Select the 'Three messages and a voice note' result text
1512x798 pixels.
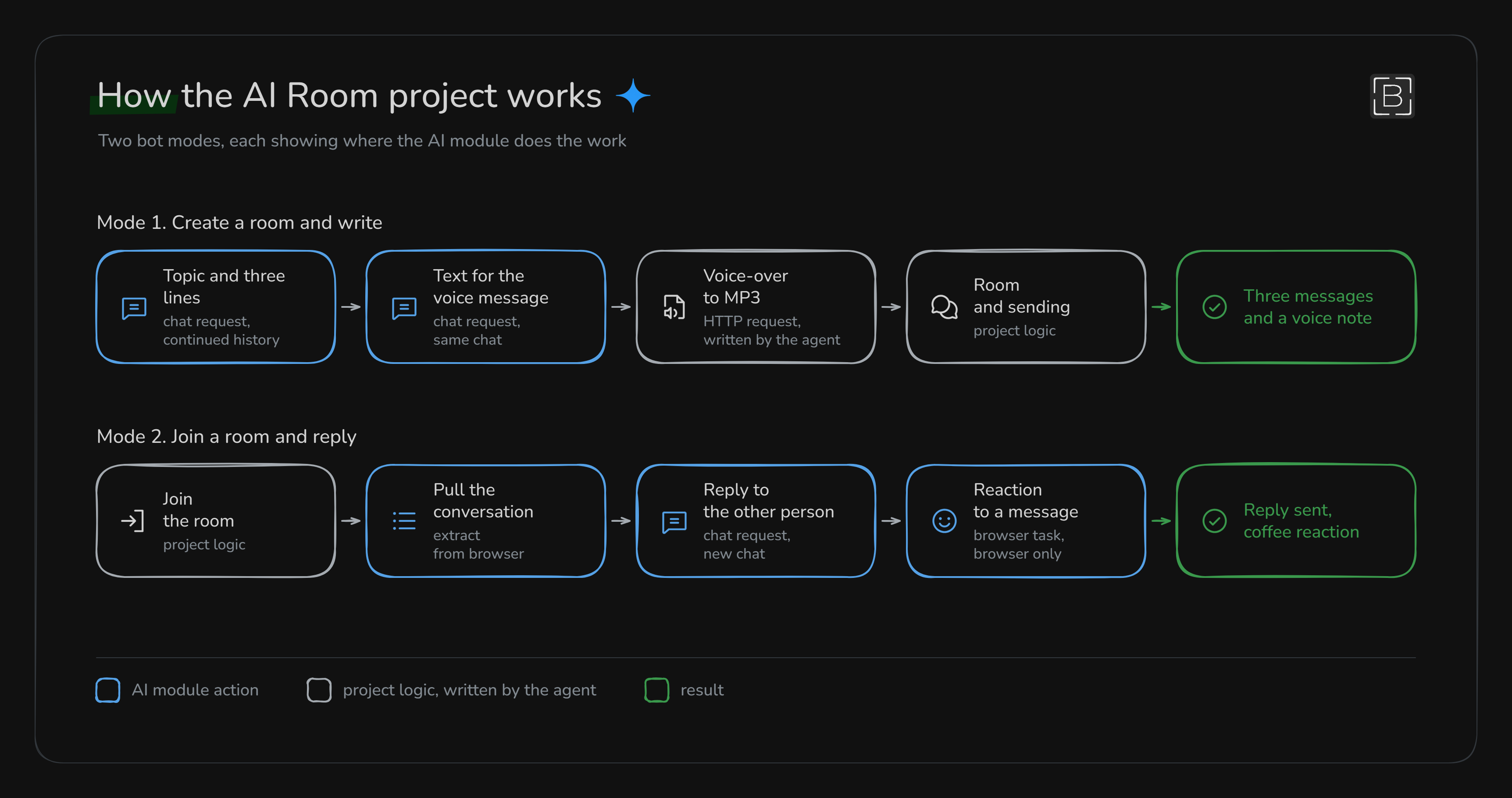pos(1308,307)
